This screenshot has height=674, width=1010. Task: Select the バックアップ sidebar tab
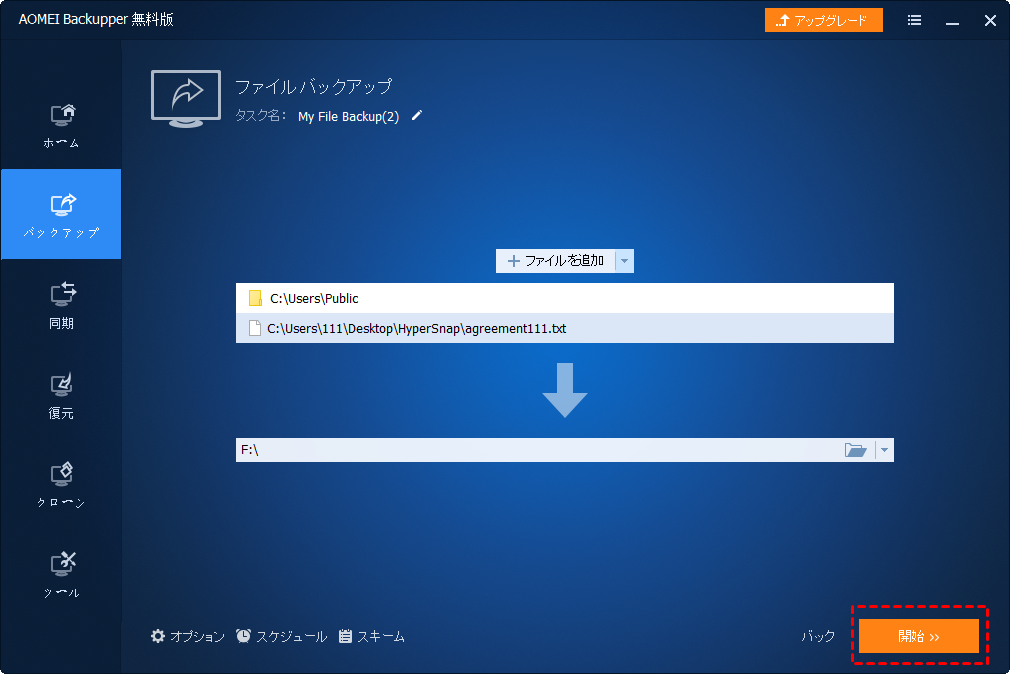(61, 214)
